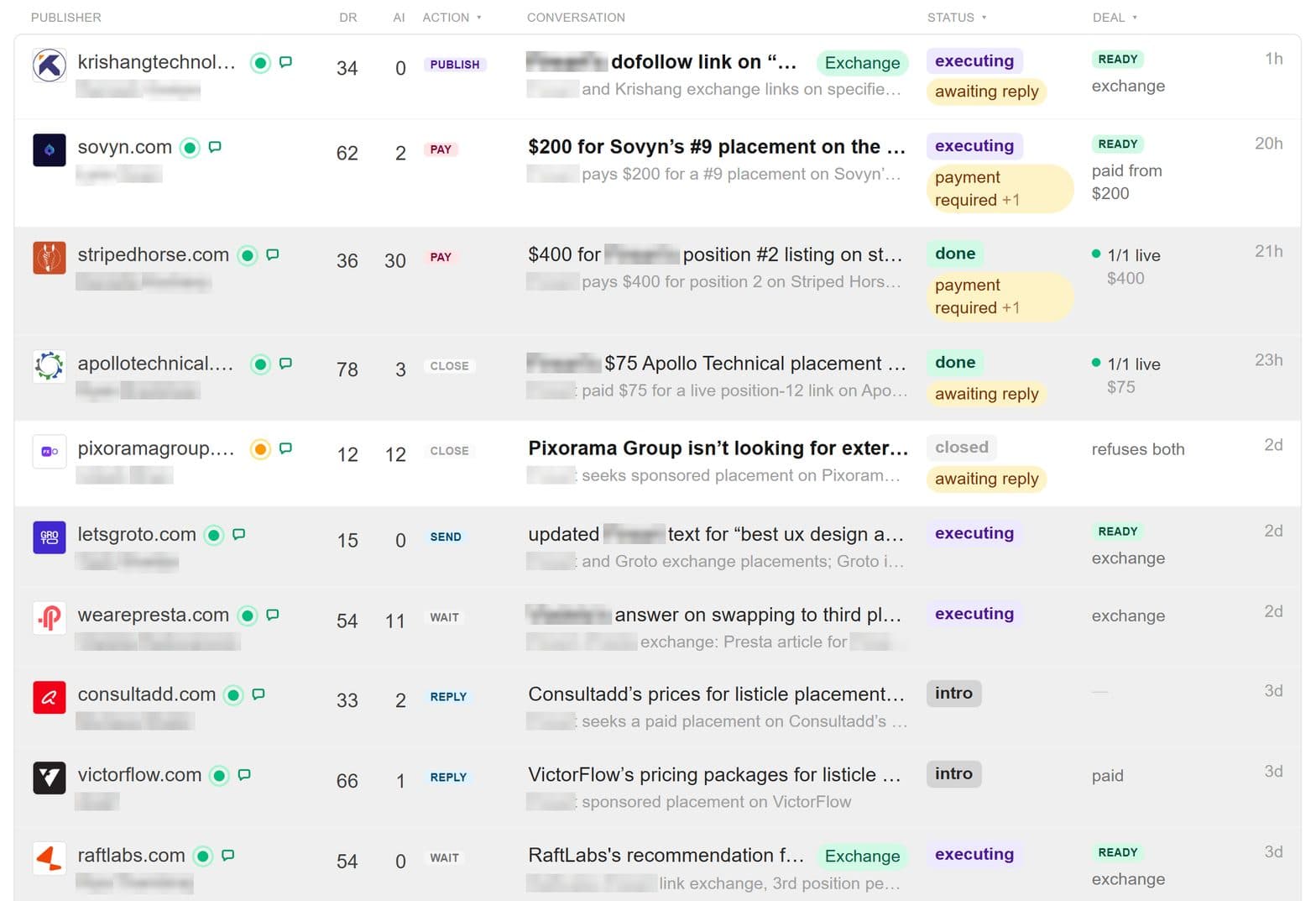This screenshot has width=1316, height=901.
Task: Click Exchange tag in RaftLabs conversation
Action: point(862,856)
